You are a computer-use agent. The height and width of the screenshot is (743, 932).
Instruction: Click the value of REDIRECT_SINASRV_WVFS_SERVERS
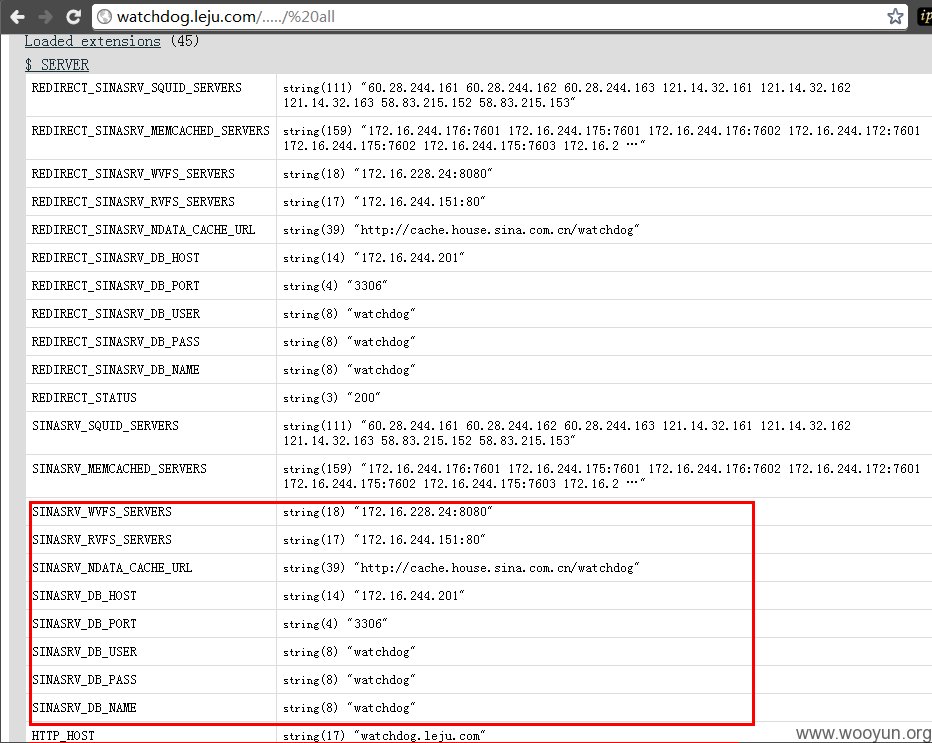pos(388,174)
